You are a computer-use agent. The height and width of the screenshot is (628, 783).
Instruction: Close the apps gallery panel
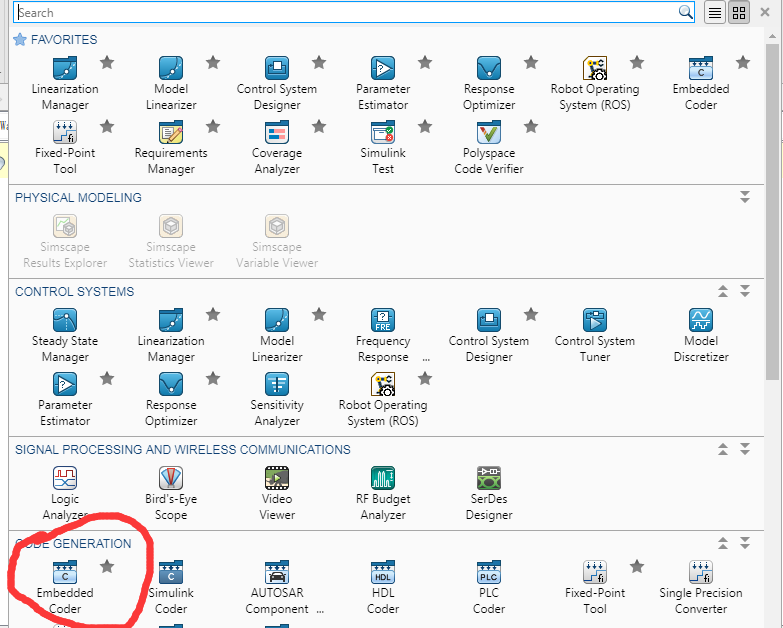(765, 12)
